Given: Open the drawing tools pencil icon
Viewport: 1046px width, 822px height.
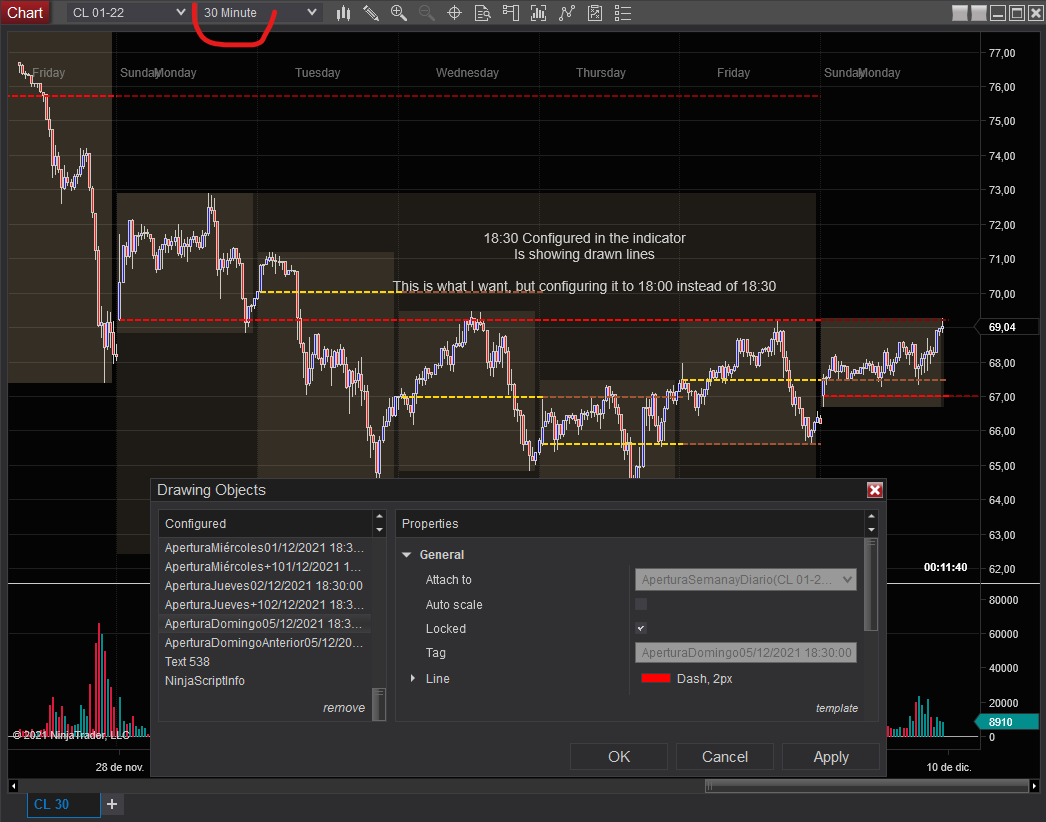Looking at the screenshot, I should click(372, 13).
